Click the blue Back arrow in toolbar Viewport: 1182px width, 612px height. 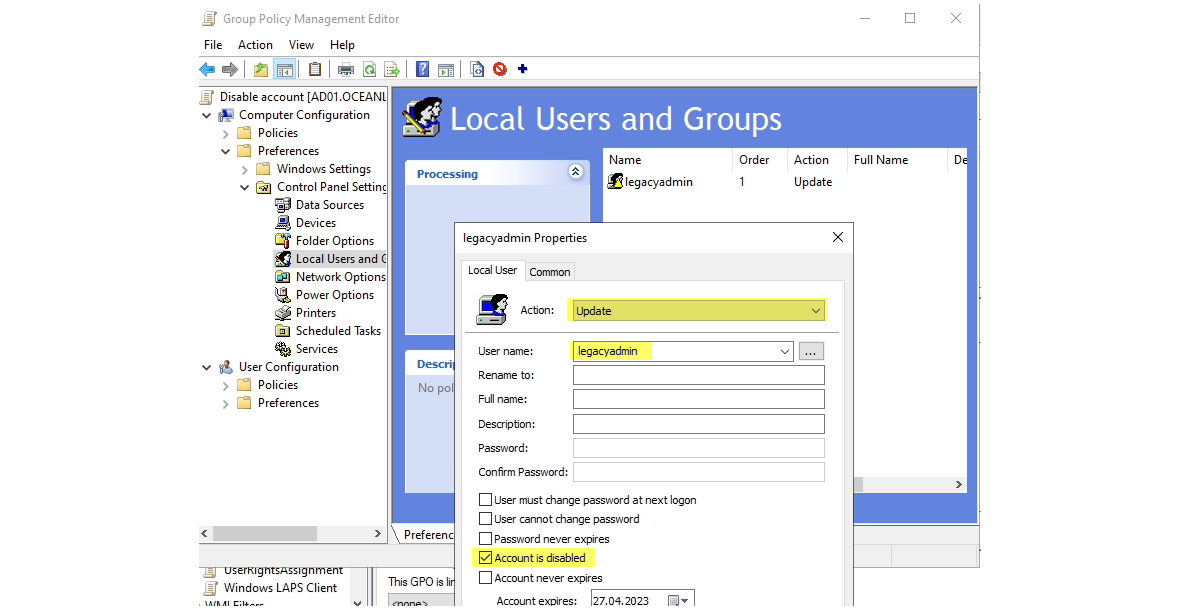(207, 69)
